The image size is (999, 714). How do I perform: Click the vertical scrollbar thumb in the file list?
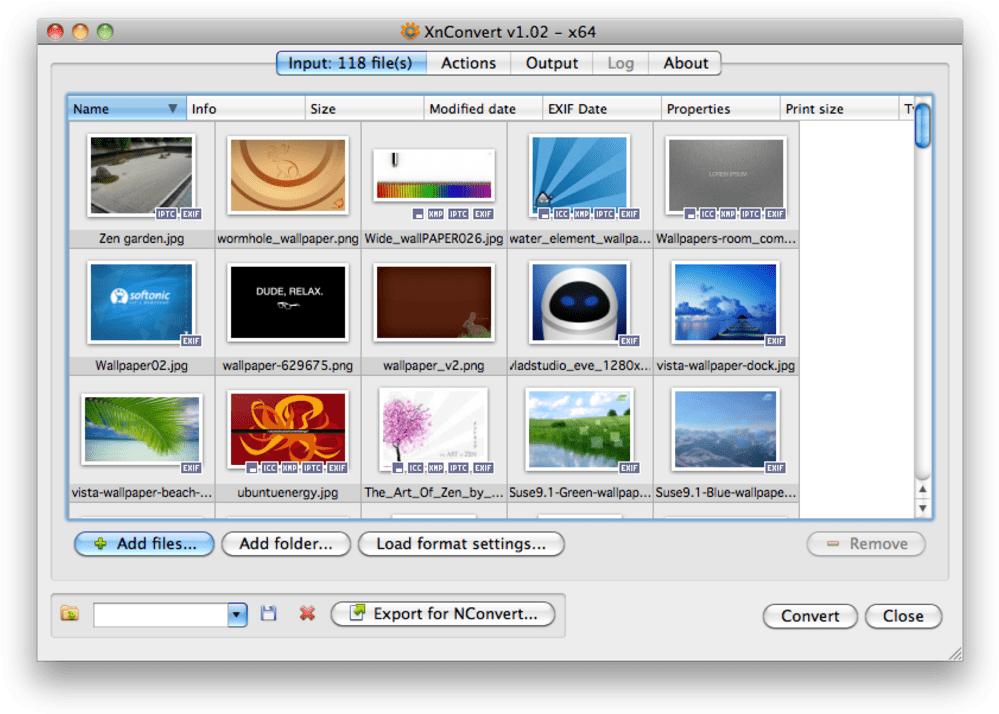tap(923, 125)
